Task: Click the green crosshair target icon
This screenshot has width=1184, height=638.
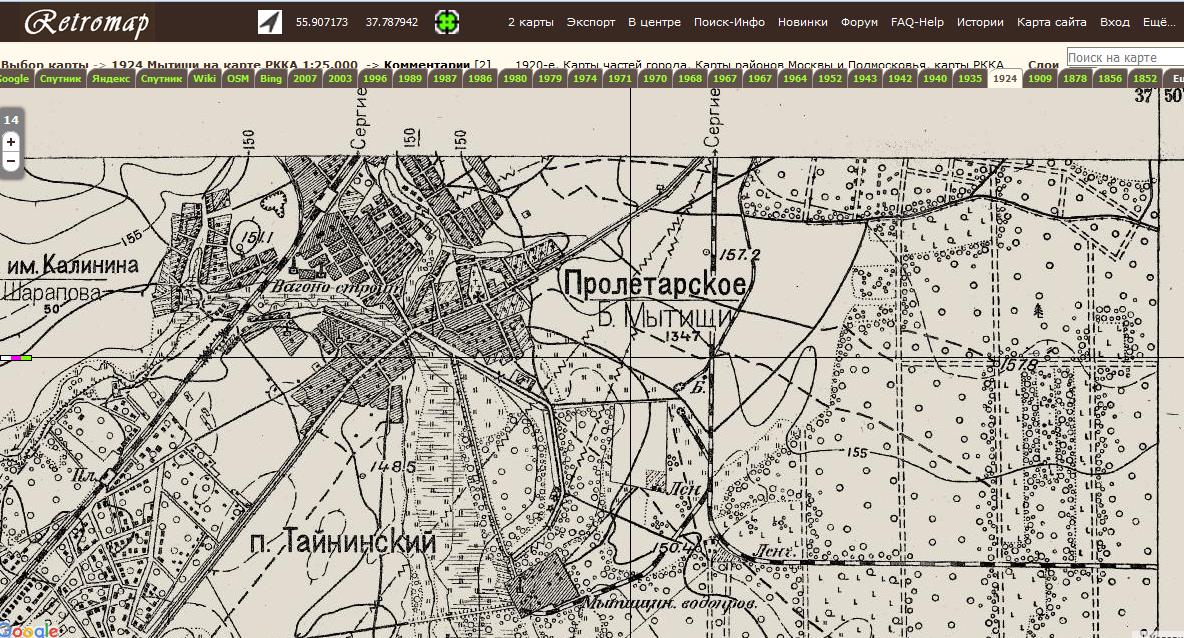Action: pos(446,22)
